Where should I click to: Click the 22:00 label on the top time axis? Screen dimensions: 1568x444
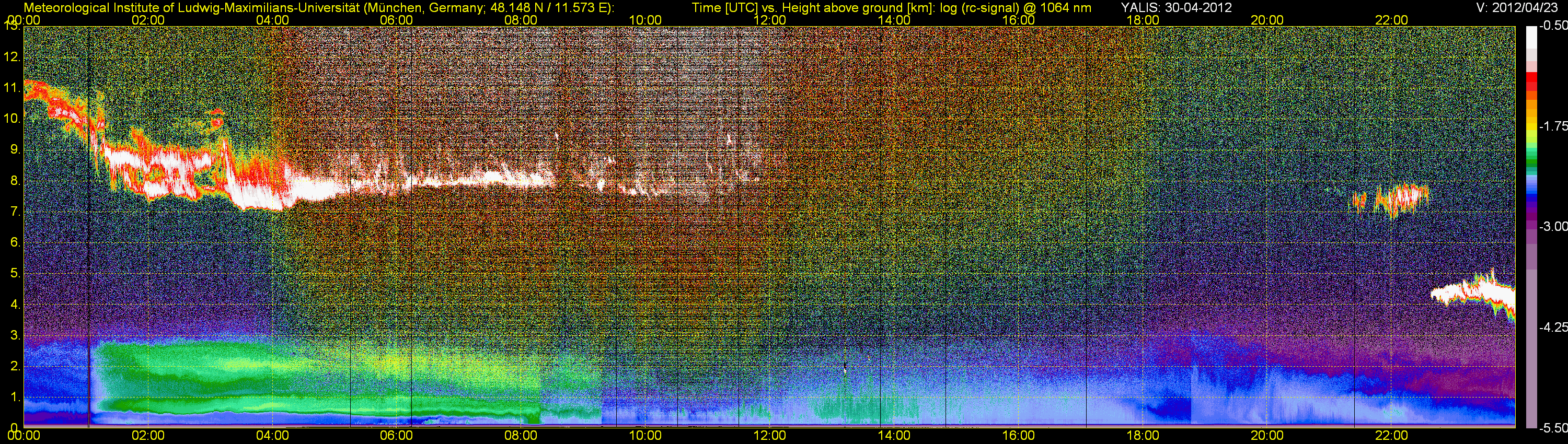coord(1391,20)
